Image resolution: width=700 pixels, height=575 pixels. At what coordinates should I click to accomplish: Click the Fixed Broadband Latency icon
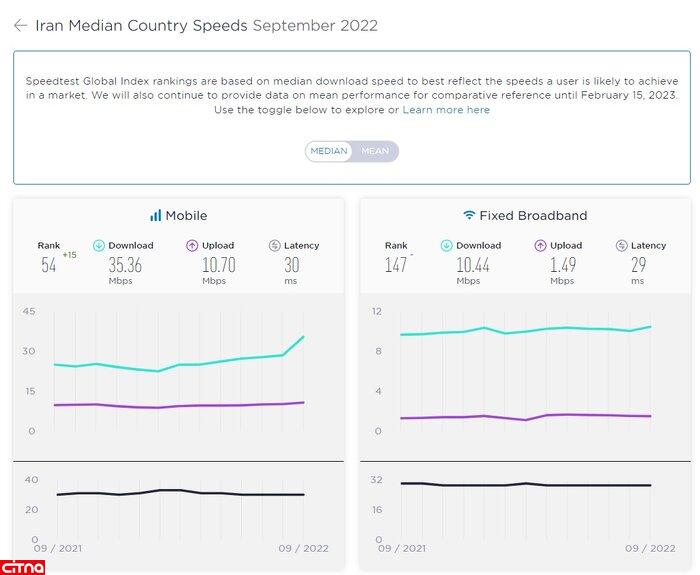coord(621,245)
